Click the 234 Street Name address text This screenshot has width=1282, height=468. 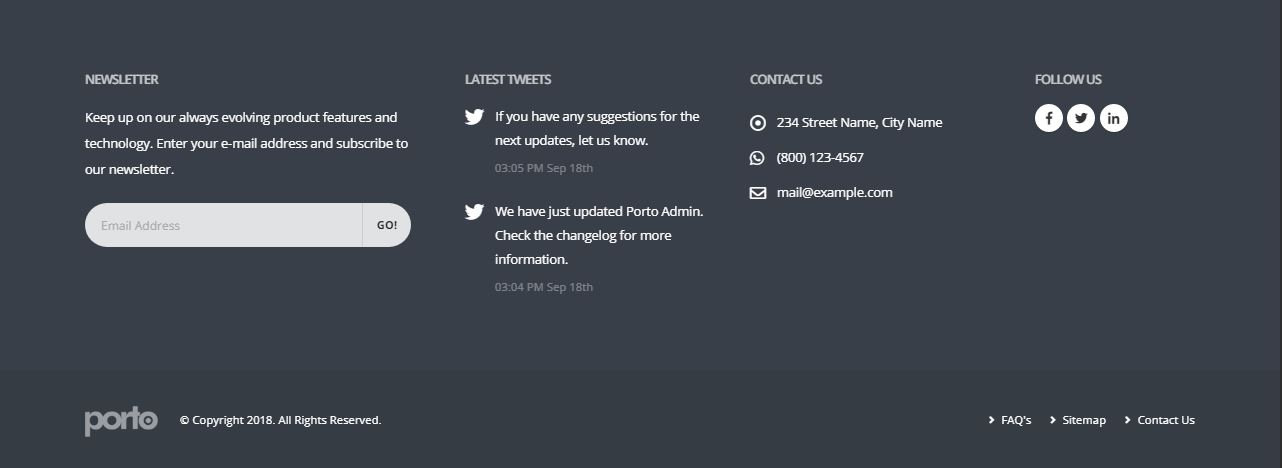859,122
